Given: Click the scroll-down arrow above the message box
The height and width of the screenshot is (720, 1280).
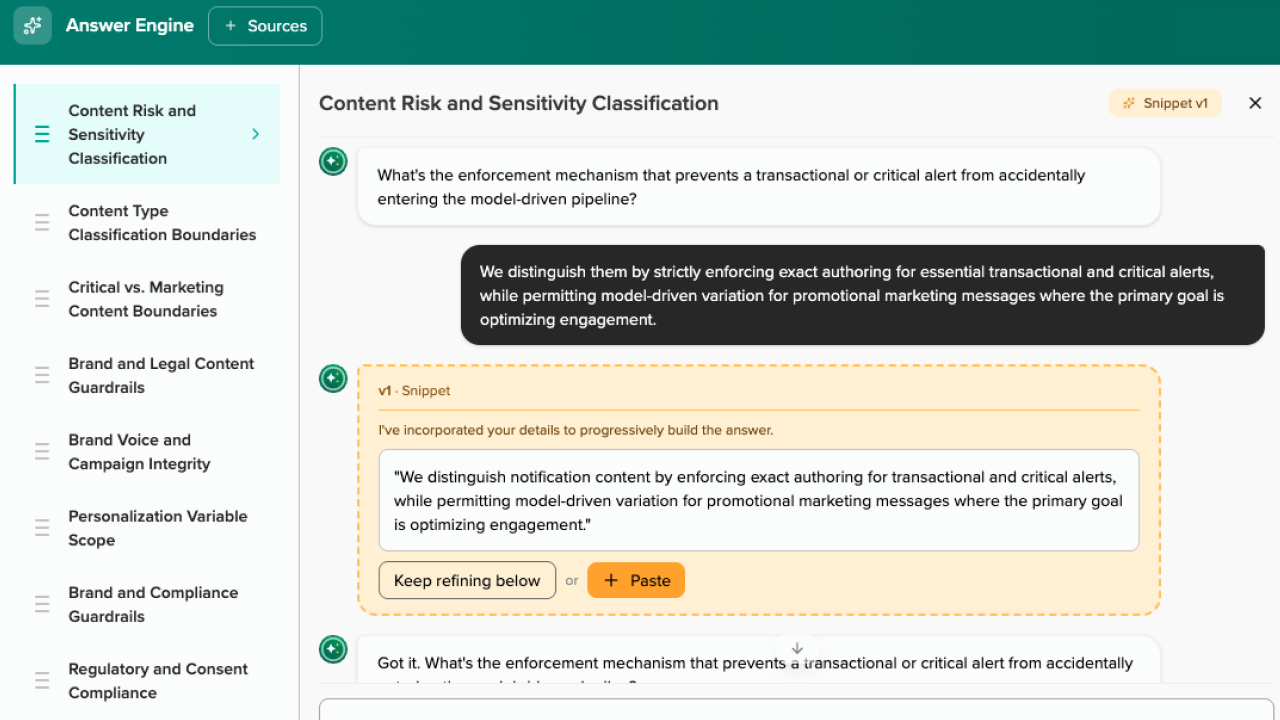Looking at the screenshot, I should point(797,649).
